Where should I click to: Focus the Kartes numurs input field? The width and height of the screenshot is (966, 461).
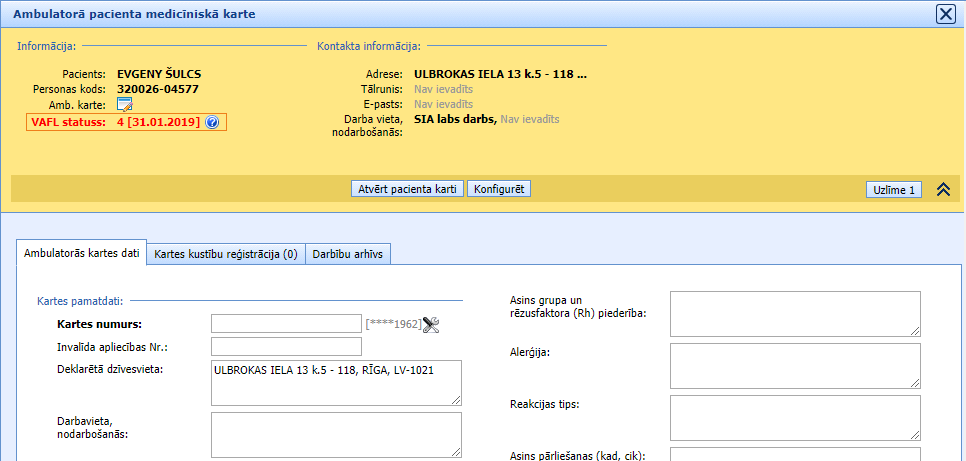pyautogui.click(x=286, y=323)
